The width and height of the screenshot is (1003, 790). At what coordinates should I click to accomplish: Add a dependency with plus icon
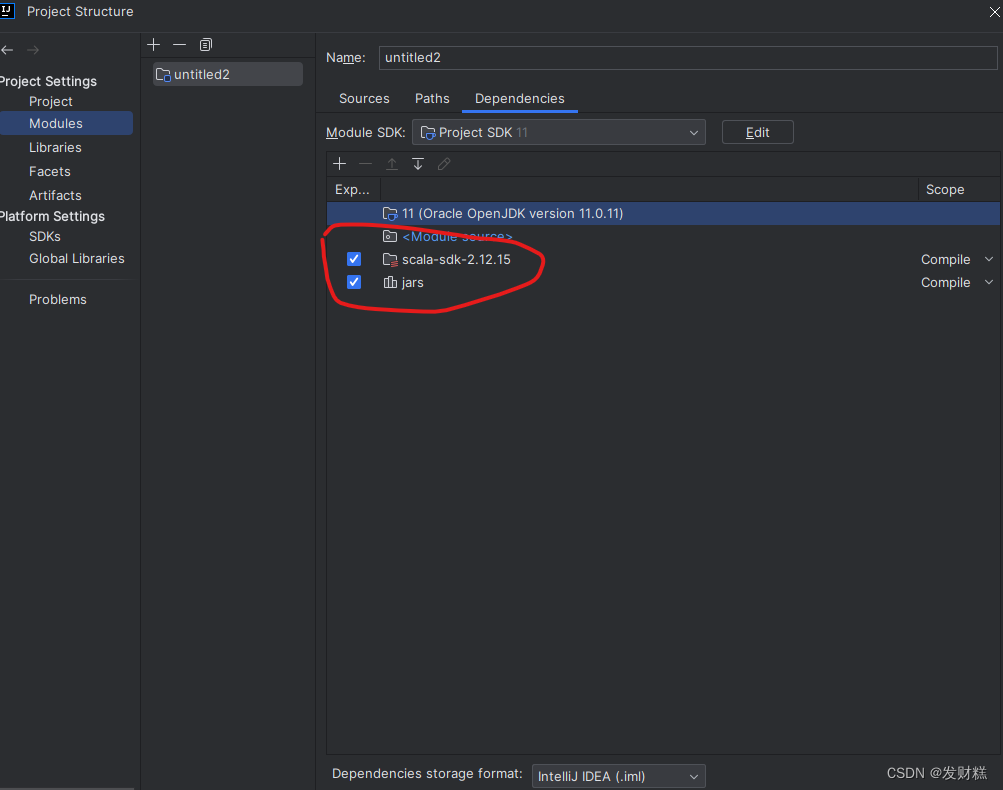pos(340,164)
